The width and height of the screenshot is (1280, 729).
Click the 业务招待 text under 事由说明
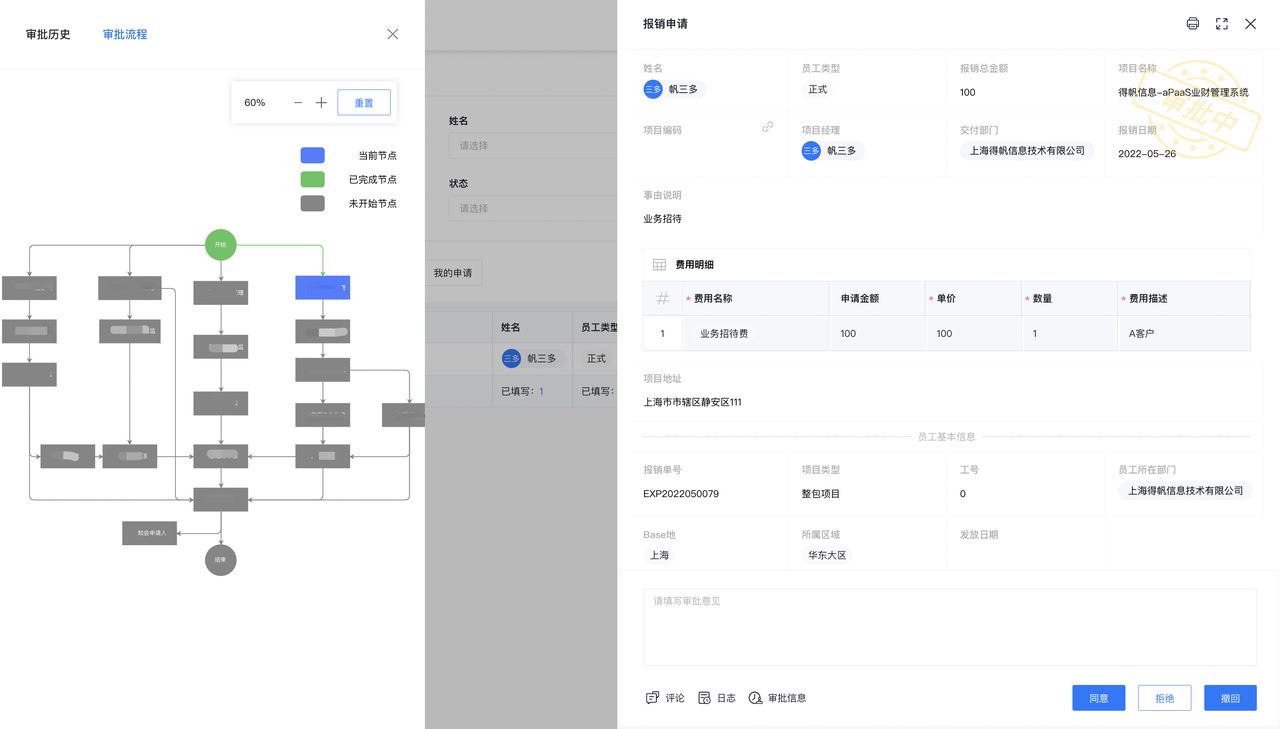click(662, 218)
